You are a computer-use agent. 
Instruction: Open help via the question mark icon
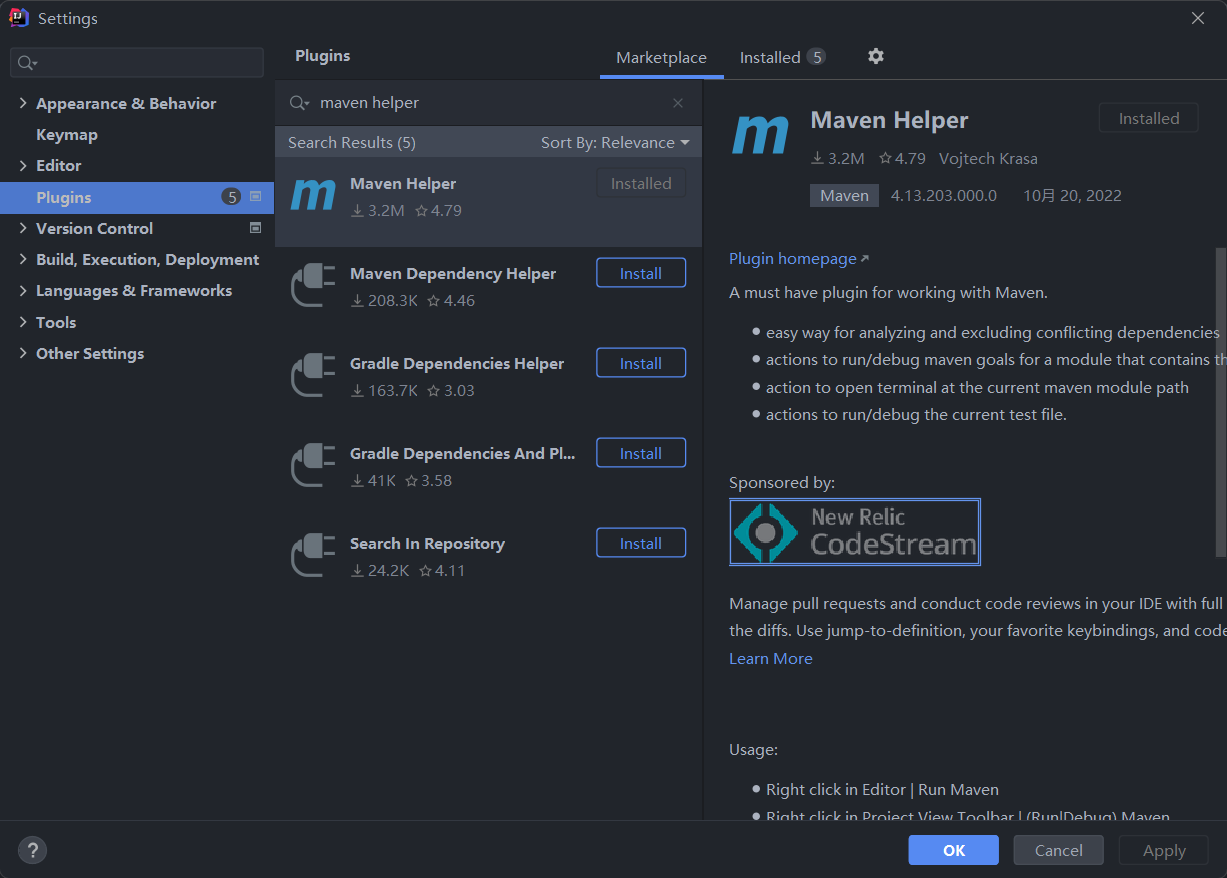pyautogui.click(x=33, y=851)
